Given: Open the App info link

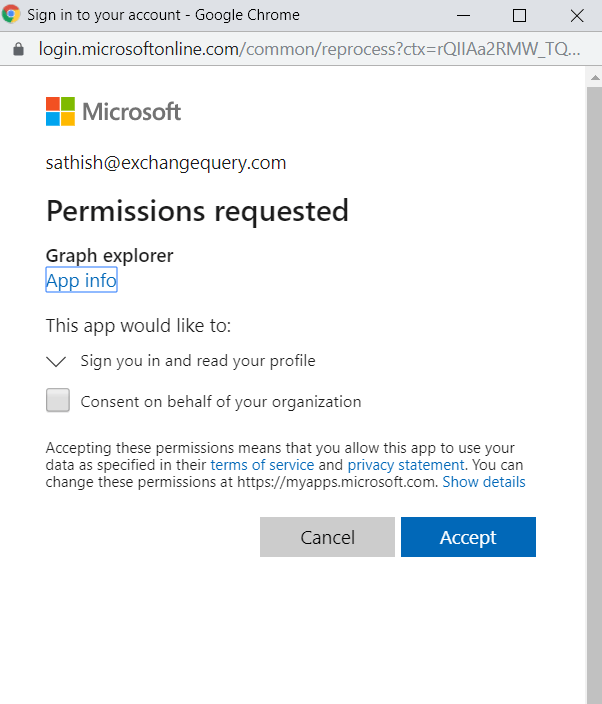Looking at the screenshot, I should pos(81,281).
